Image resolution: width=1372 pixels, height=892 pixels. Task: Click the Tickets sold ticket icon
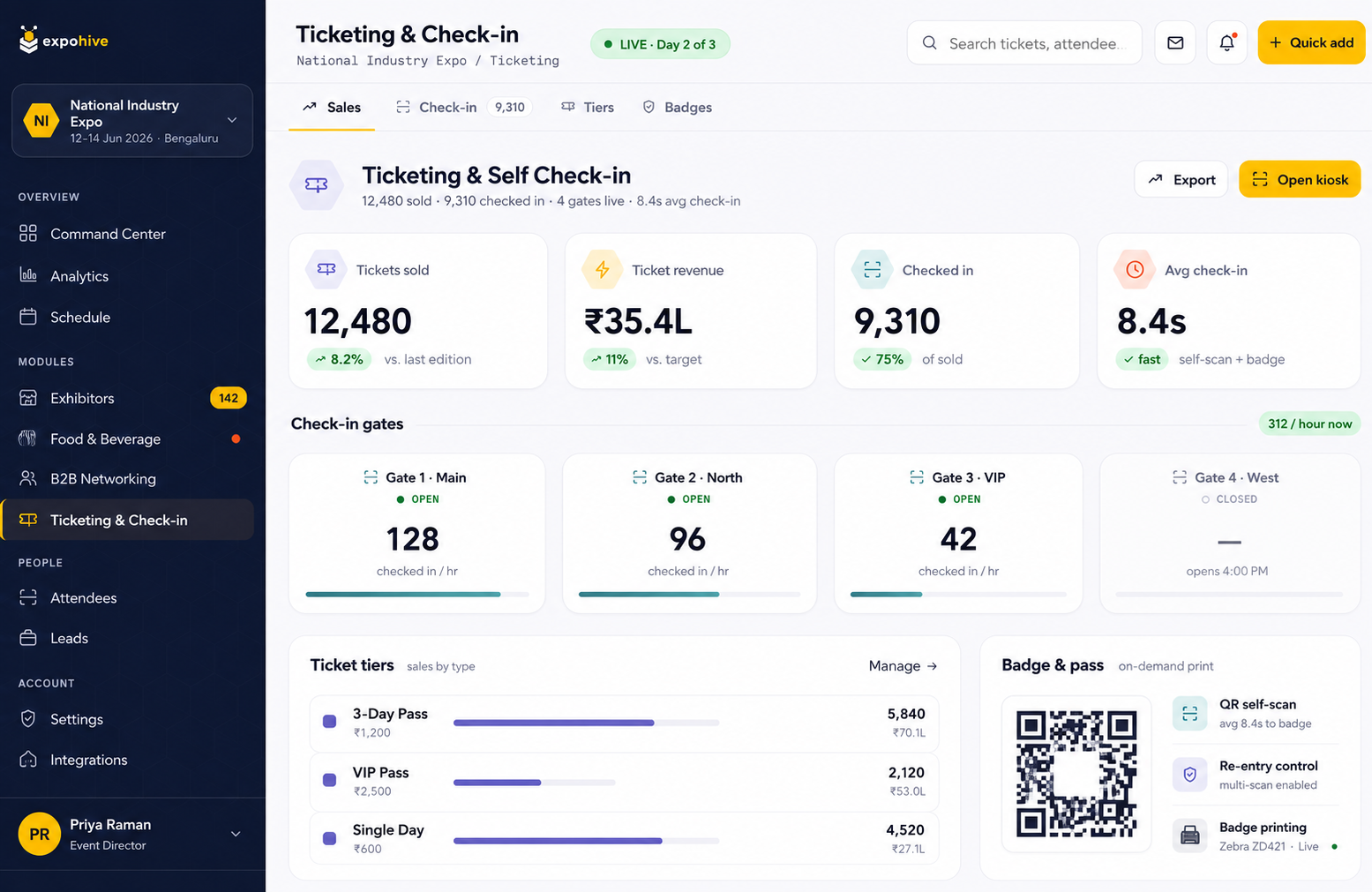[x=326, y=270]
